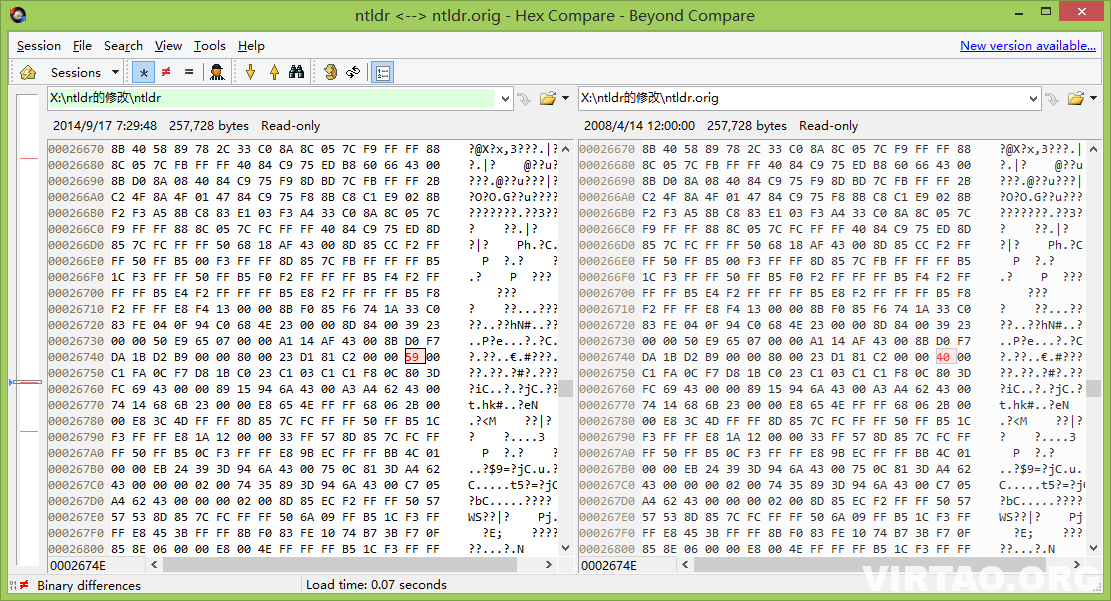Open the Sessions dropdown
The image size is (1111, 601).
[84, 72]
